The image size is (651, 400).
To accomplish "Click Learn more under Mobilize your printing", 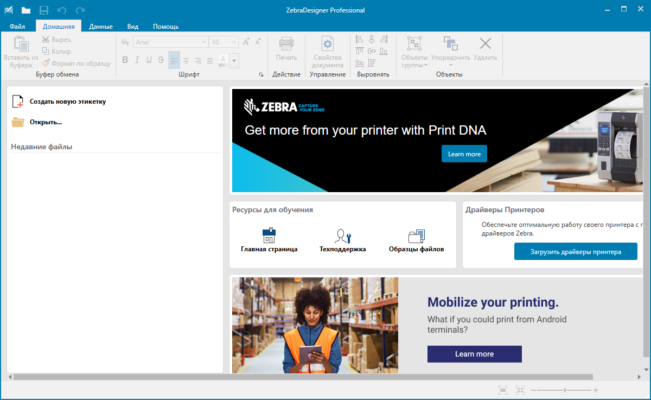I will coord(475,354).
